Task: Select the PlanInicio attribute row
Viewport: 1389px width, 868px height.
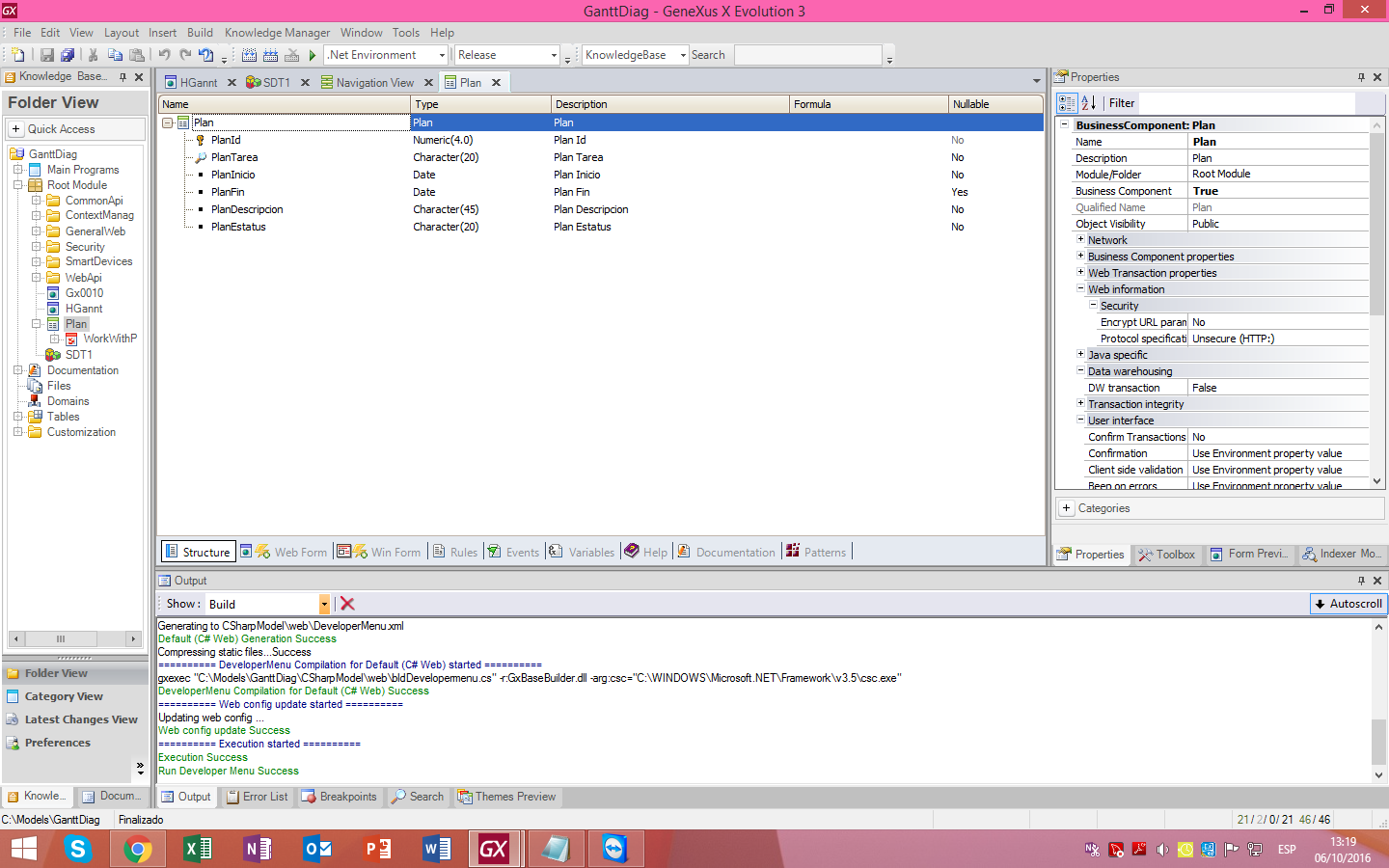Action: coord(602,175)
